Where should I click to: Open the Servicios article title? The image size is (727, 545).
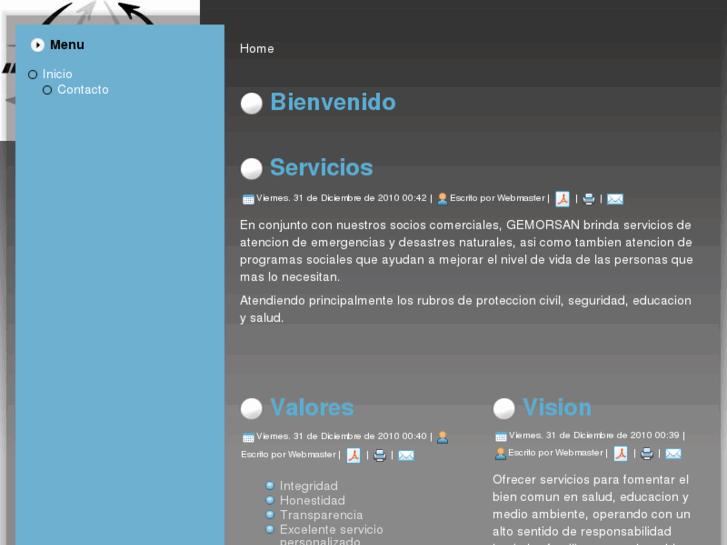tap(321, 167)
